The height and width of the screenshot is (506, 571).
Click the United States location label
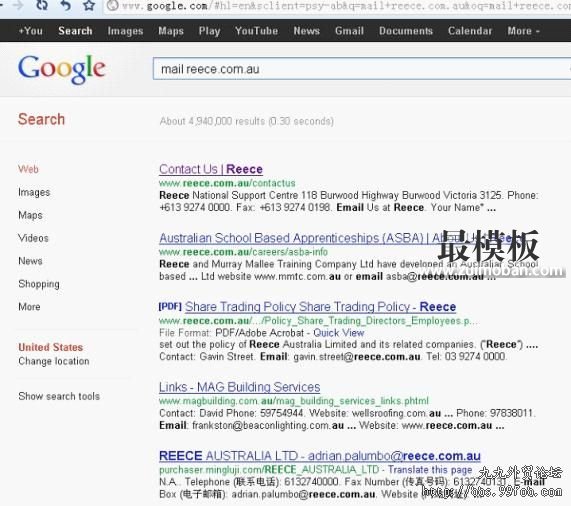(x=51, y=347)
